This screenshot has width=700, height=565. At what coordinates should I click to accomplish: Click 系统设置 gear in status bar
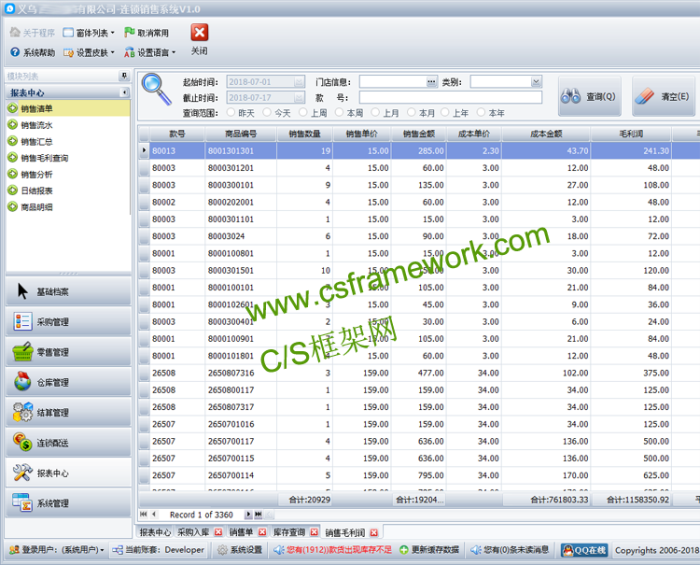pos(240,550)
